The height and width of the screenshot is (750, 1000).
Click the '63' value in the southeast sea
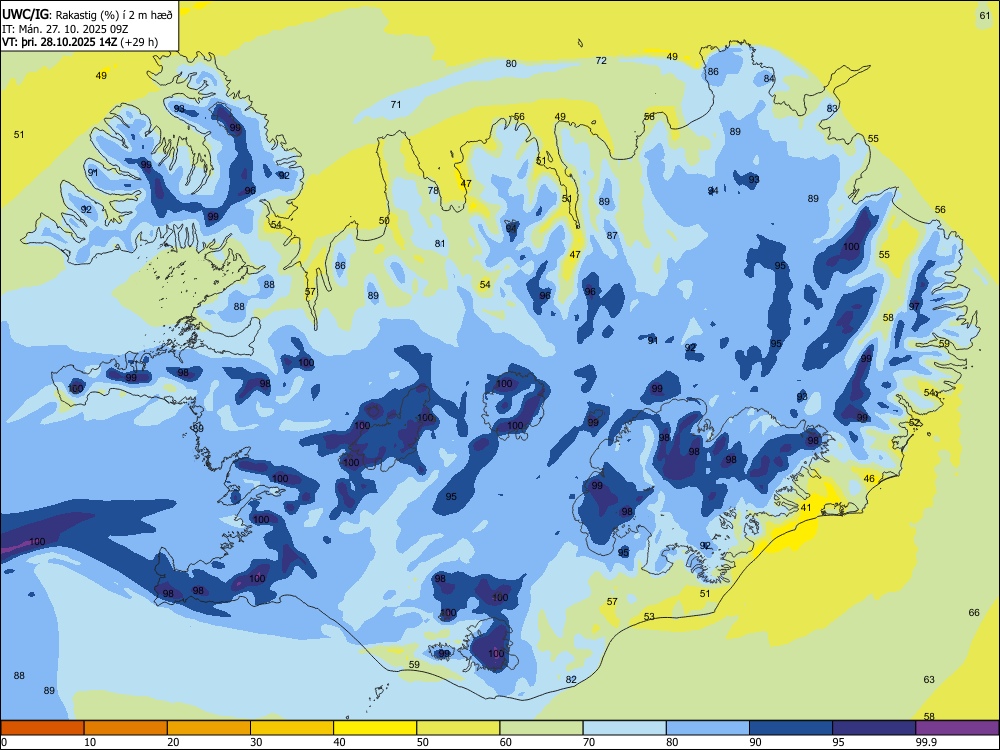click(929, 680)
